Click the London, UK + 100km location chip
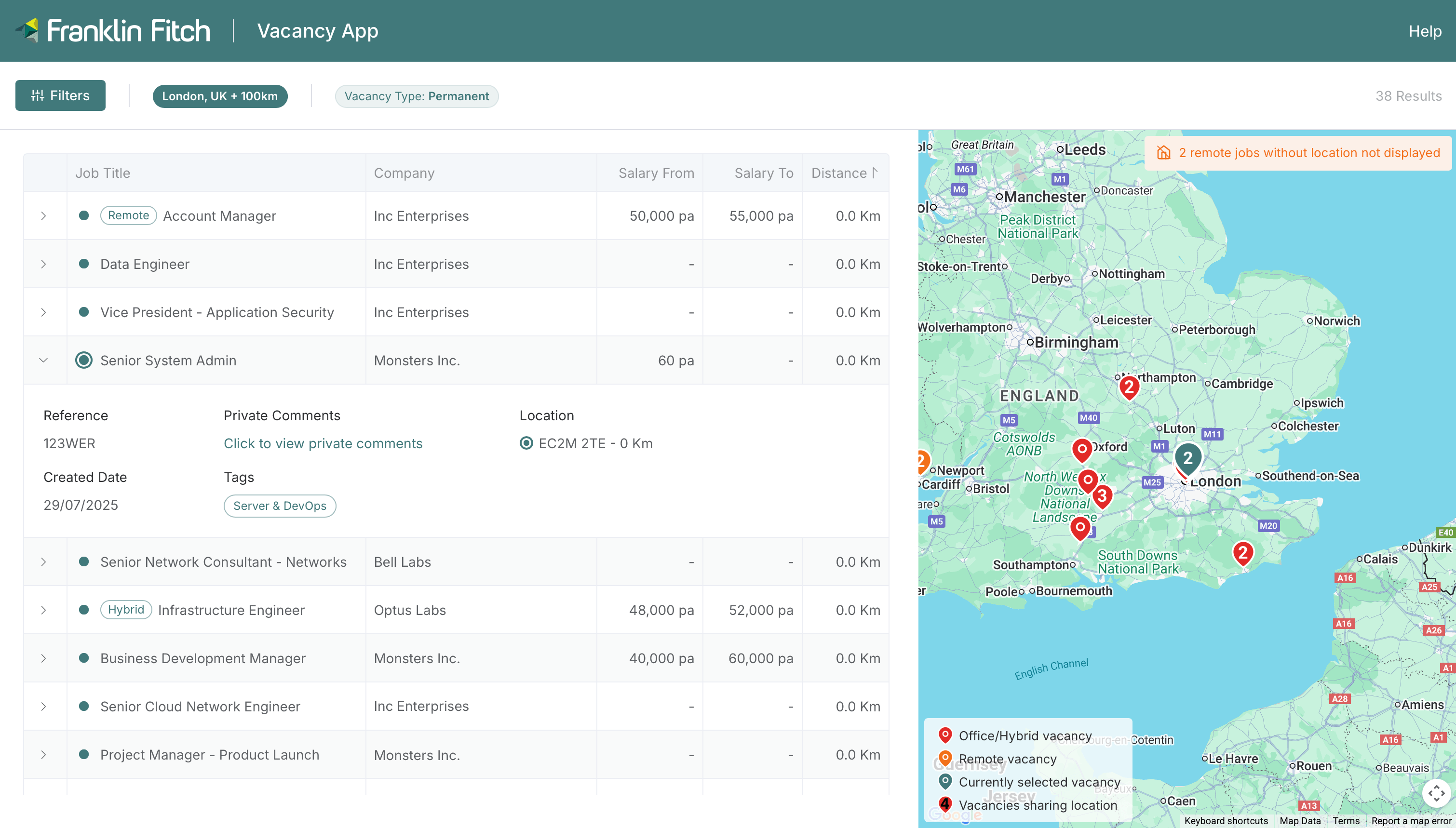 click(219, 96)
